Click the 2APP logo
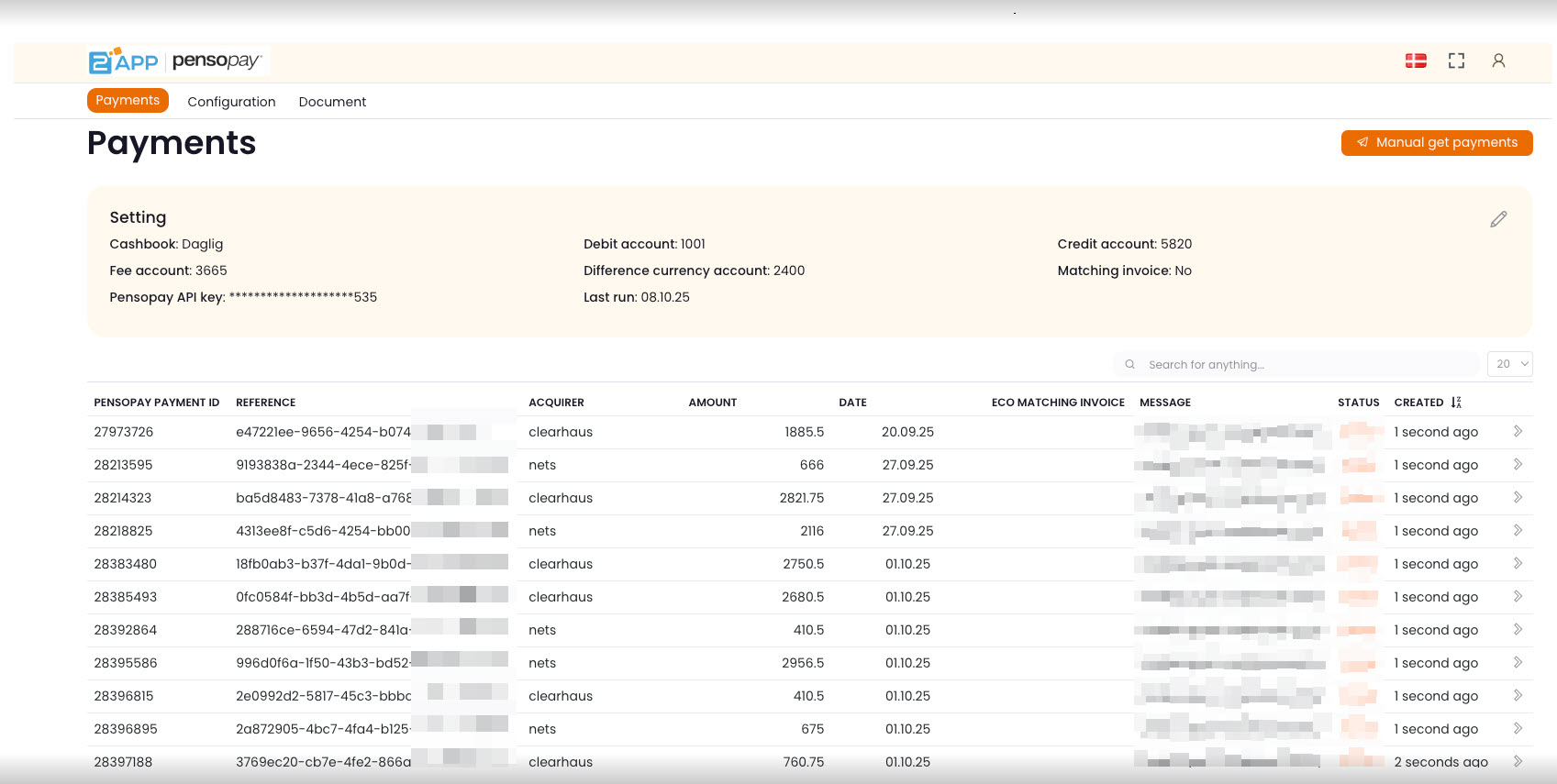The image size is (1557, 784). 124,61
